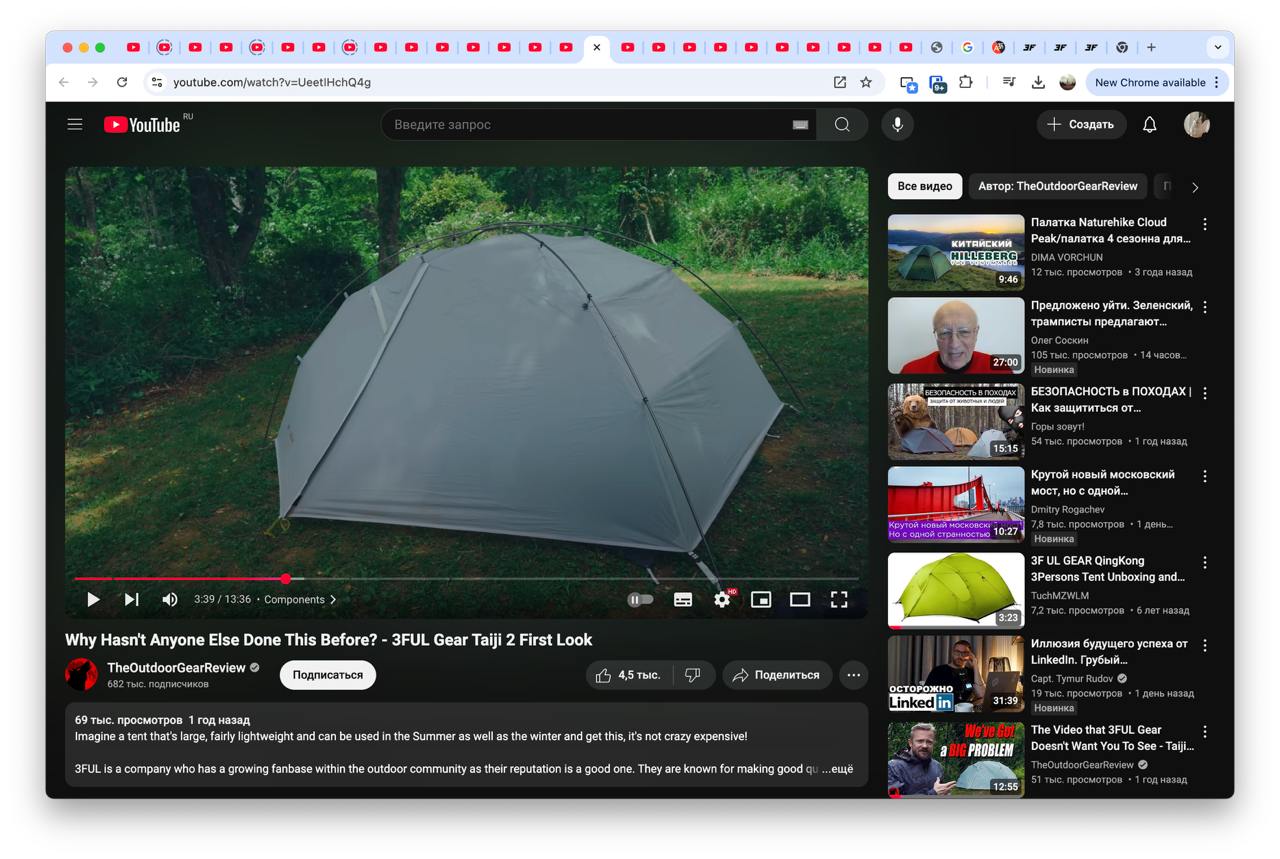Enter full screen mode
Image resolution: width=1280 pixels, height=859 pixels.
tap(839, 600)
